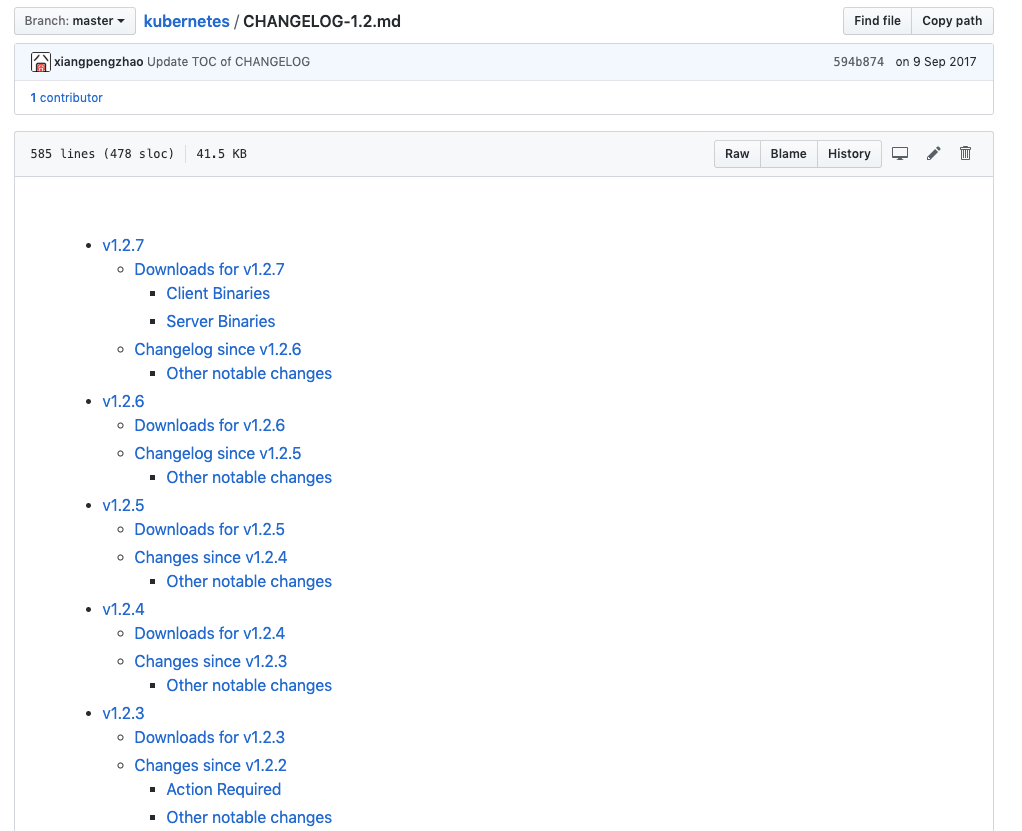The width and height of the screenshot is (1022, 831).
Task: Go to Action Required link
Action: click(x=224, y=789)
